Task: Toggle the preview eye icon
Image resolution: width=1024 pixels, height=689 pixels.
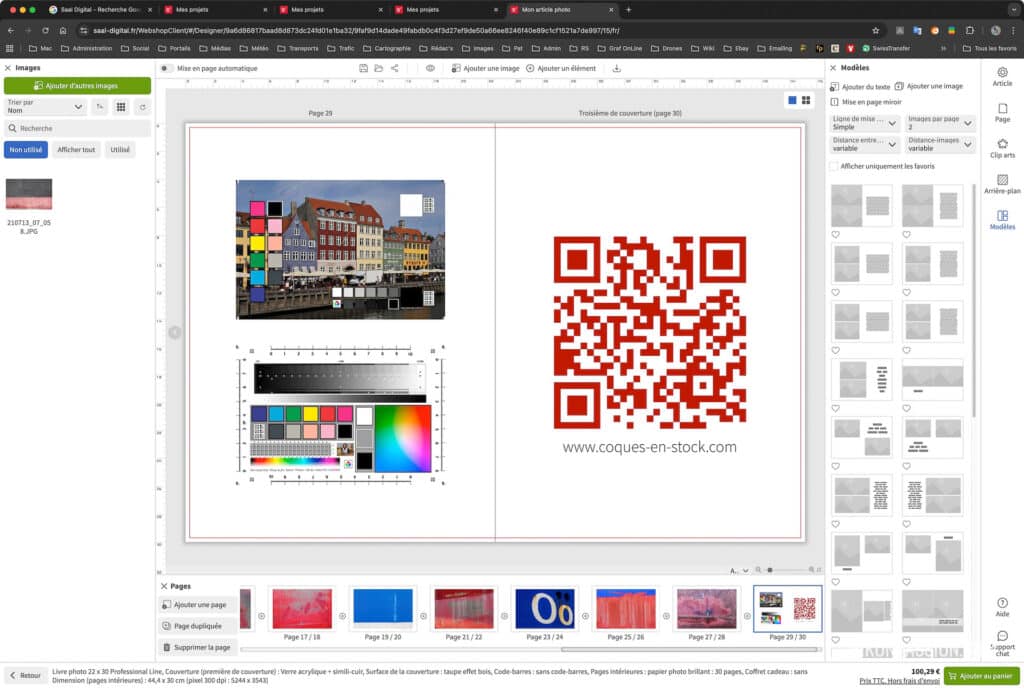Action: tap(430, 68)
